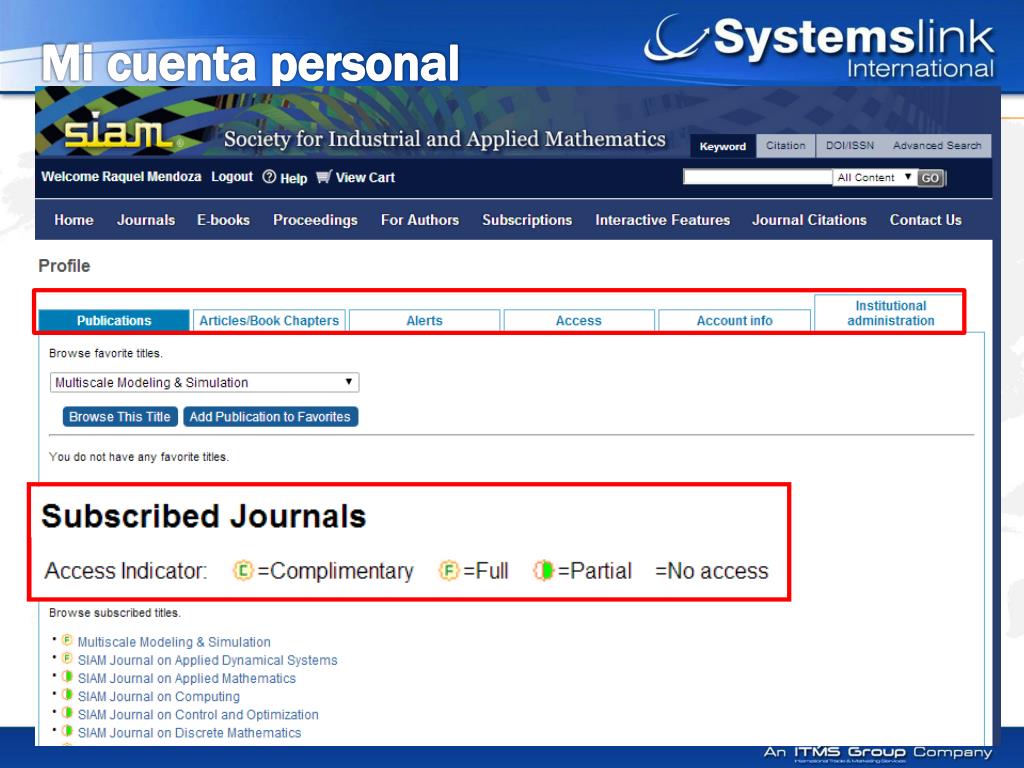Click the Full access icon beside SIAM Journal on Applied Dynamical Systems

click(67, 659)
